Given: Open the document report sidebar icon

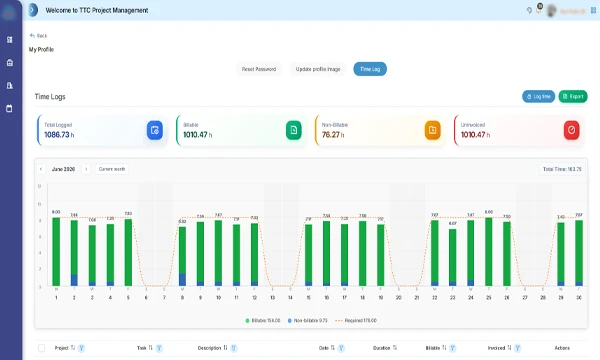Looking at the screenshot, I should tap(10, 85).
